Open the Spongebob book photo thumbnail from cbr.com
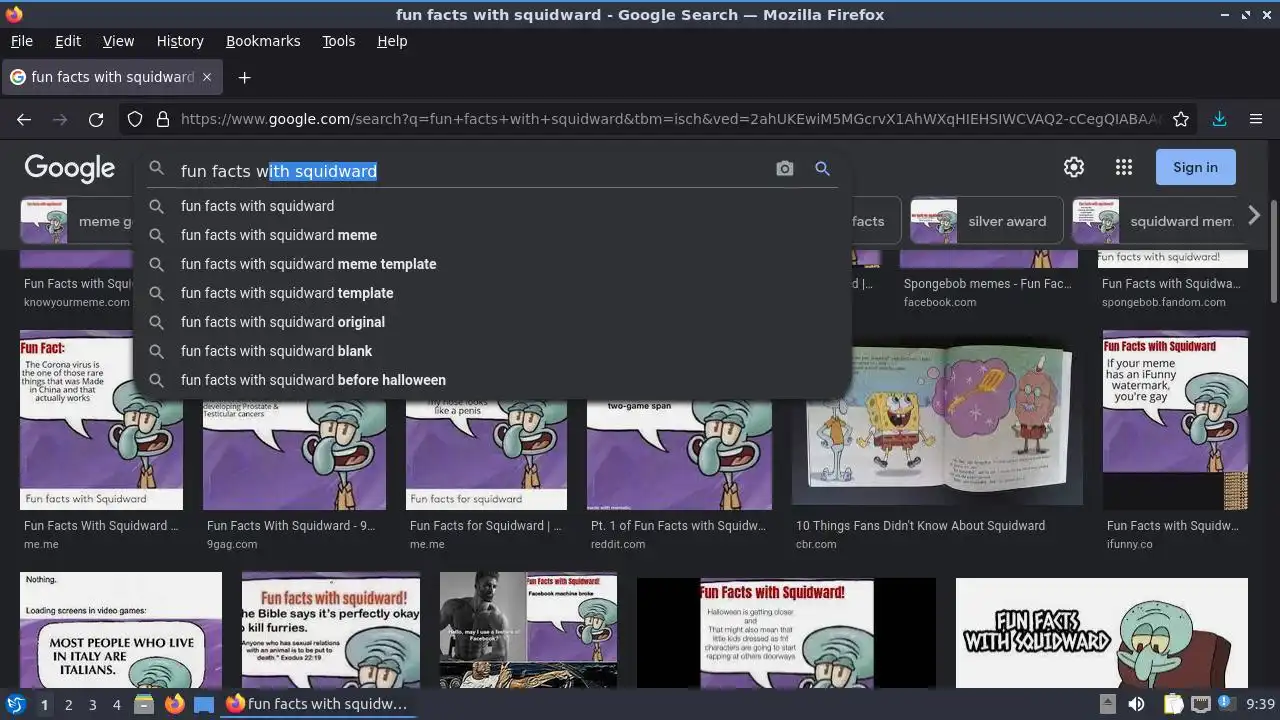The height and width of the screenshot is (720, 1280). pyautogui.click(x=937, y=422)
